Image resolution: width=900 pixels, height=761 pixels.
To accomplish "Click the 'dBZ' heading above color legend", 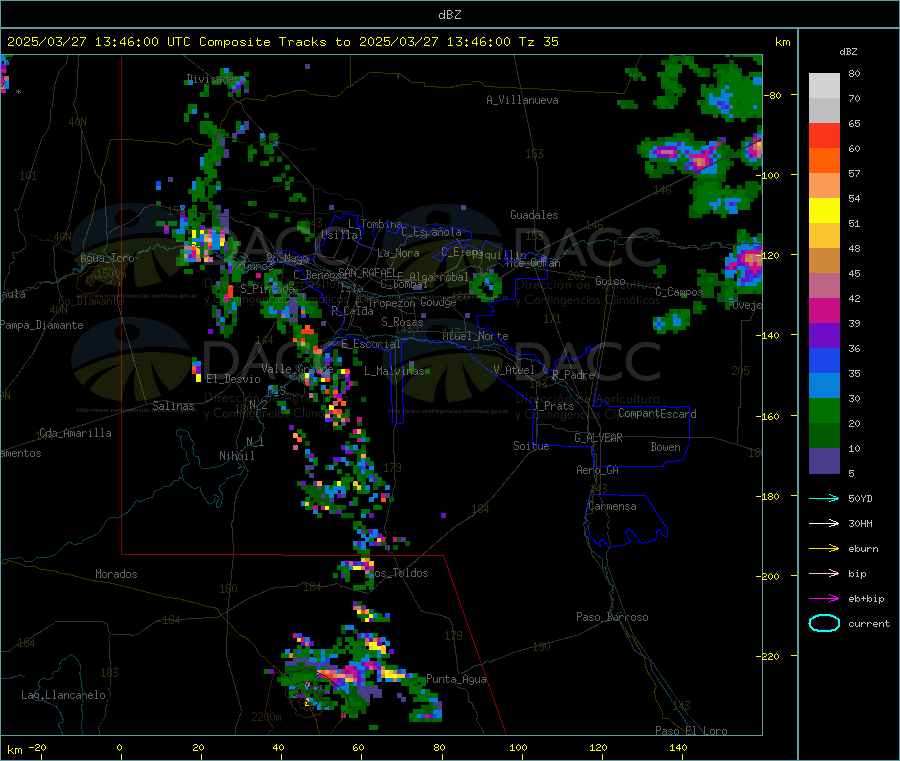I will click(848, 52).
